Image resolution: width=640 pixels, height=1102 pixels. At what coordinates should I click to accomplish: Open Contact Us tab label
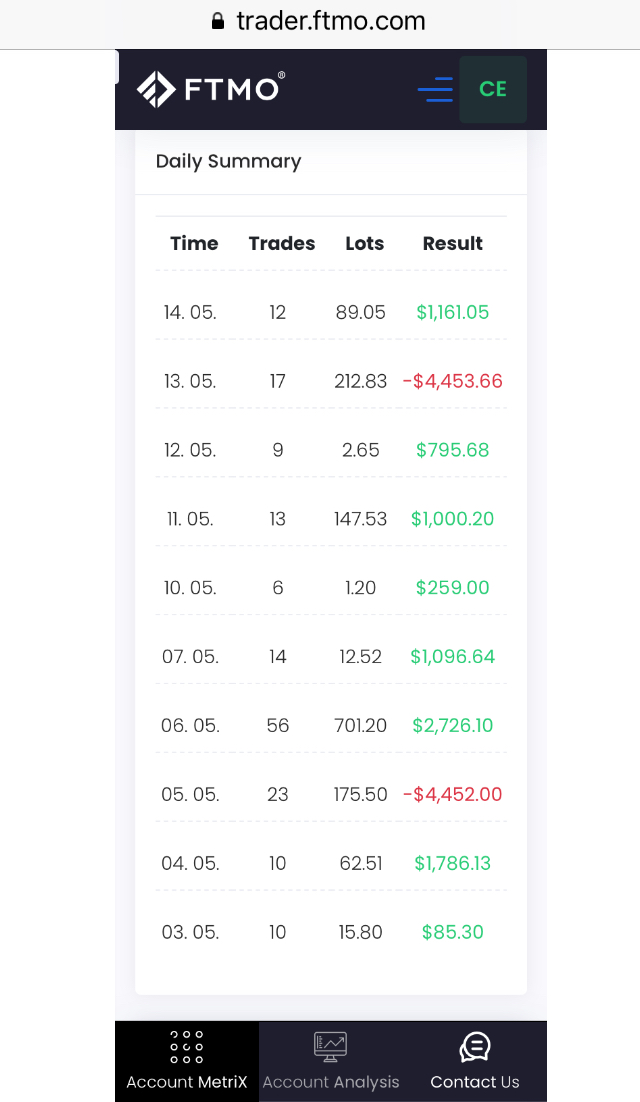pyautogui.click(x=475, y=1082)
